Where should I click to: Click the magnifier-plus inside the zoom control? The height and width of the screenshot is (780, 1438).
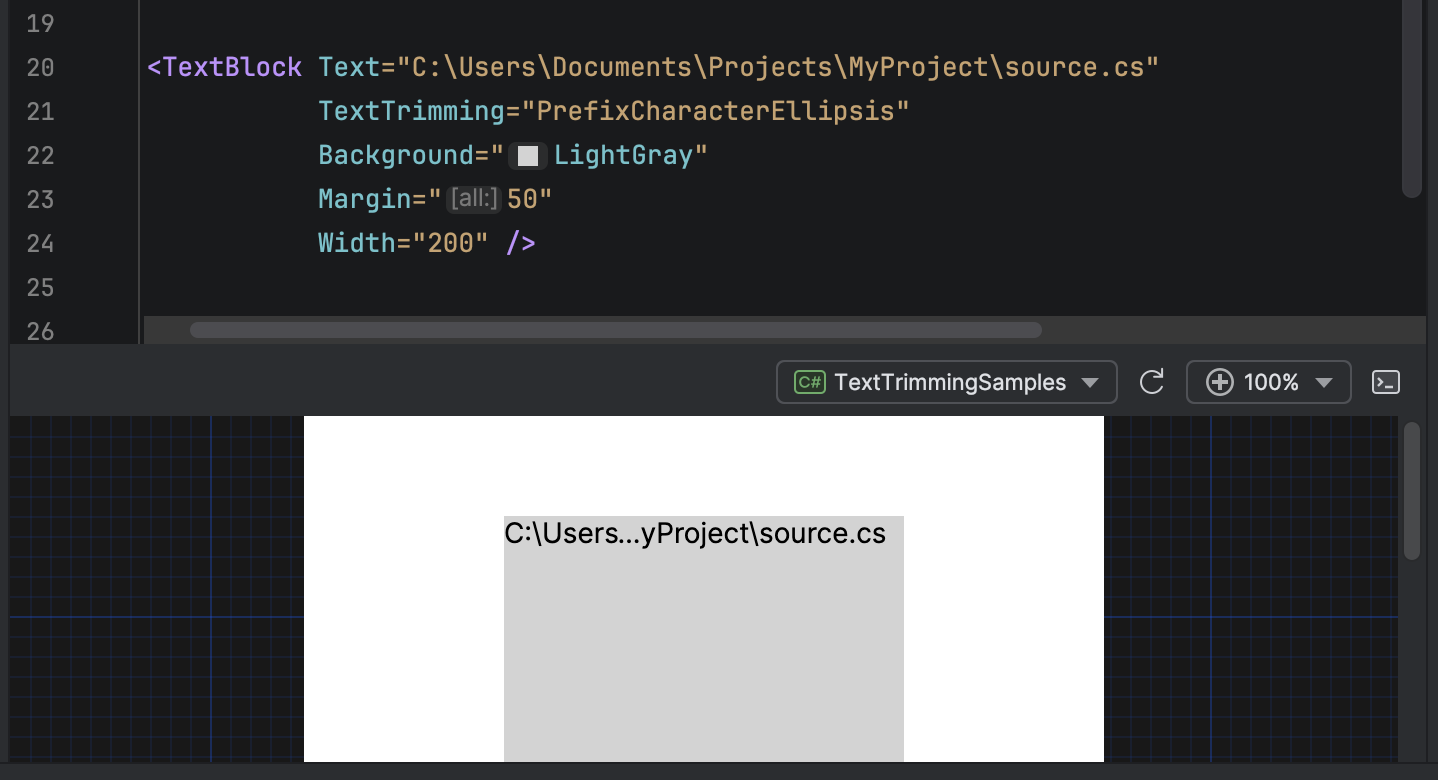pos(1220,382)
